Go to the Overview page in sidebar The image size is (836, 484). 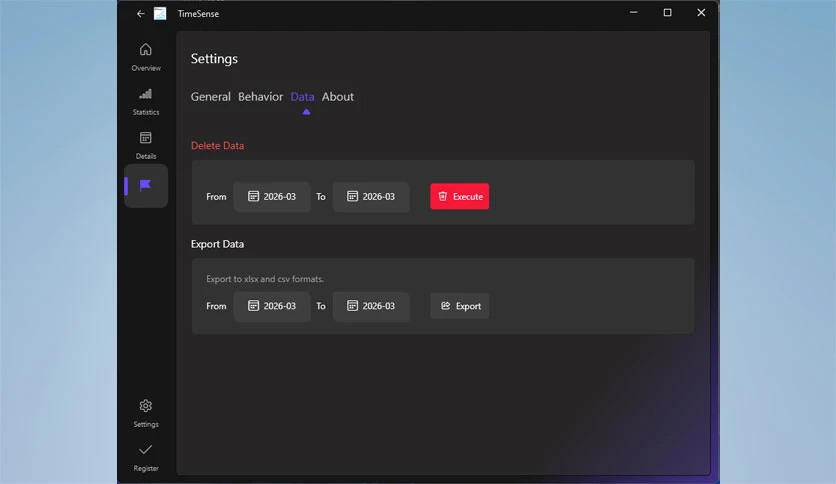[x=146, y=57]
